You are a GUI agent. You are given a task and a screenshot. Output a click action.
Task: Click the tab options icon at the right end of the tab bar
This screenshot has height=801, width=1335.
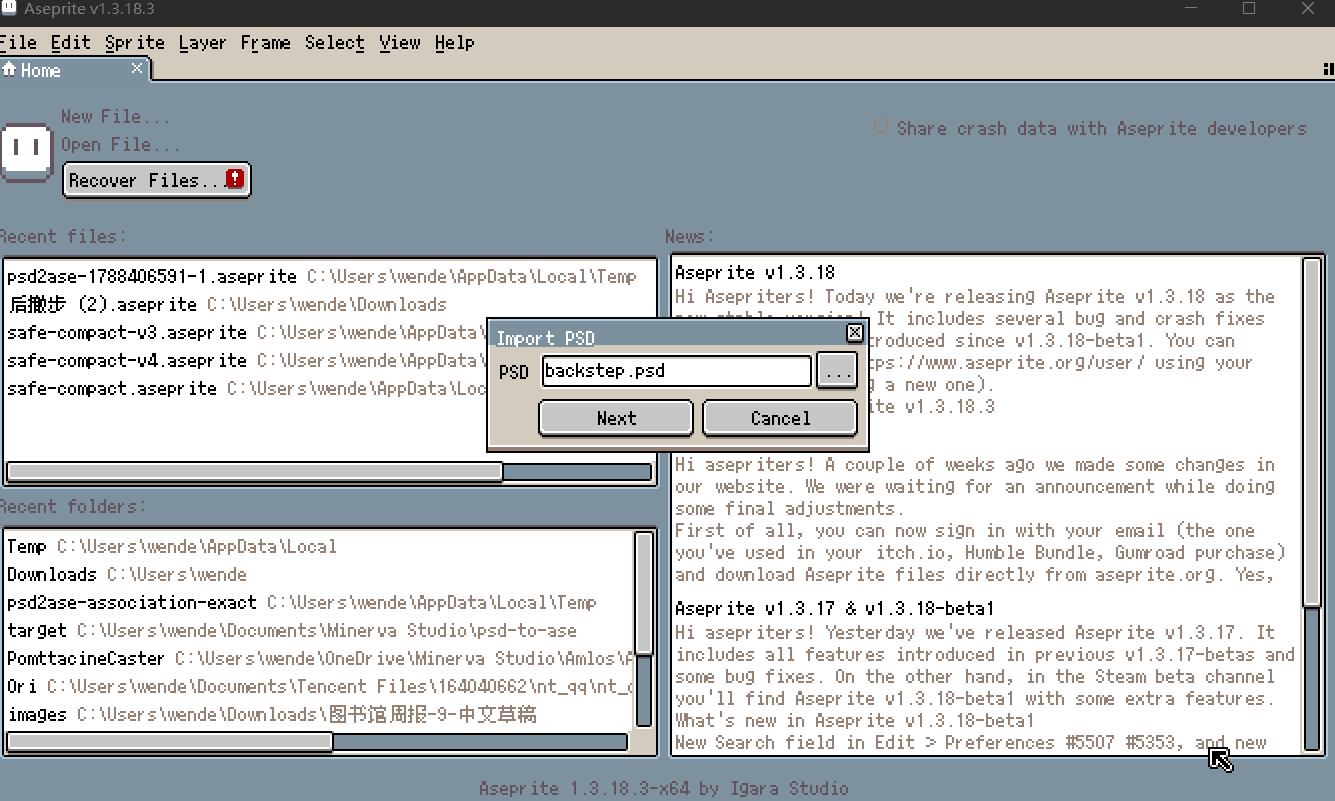point(1328,69)
